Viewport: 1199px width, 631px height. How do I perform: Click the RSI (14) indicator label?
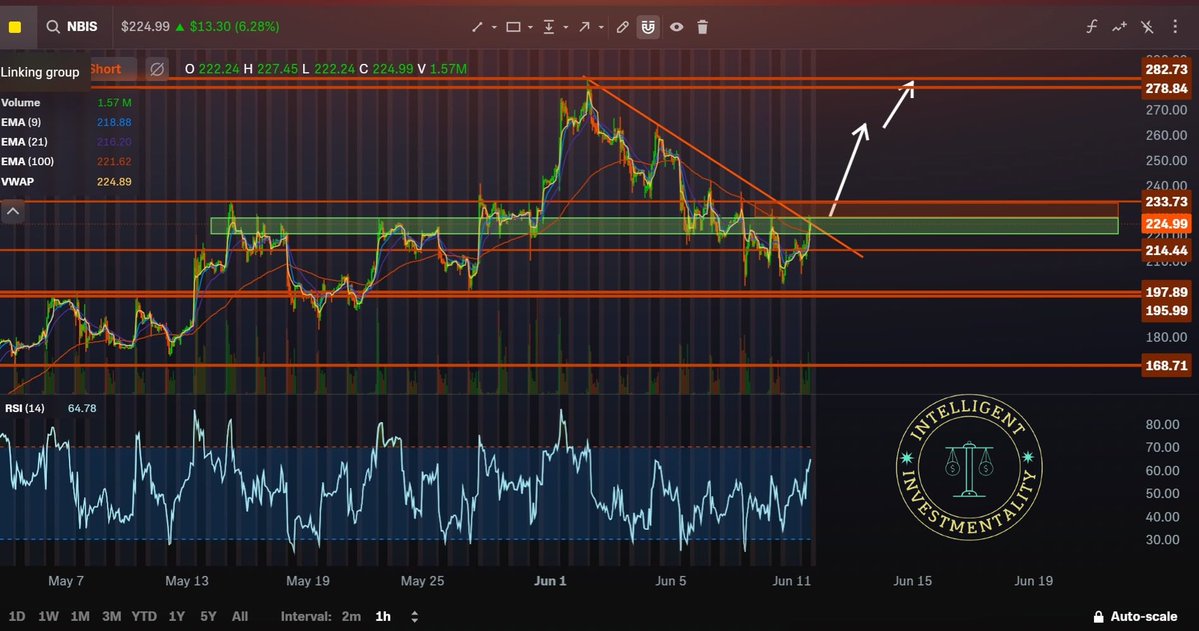pyautogui.click(x=24, y=408)
